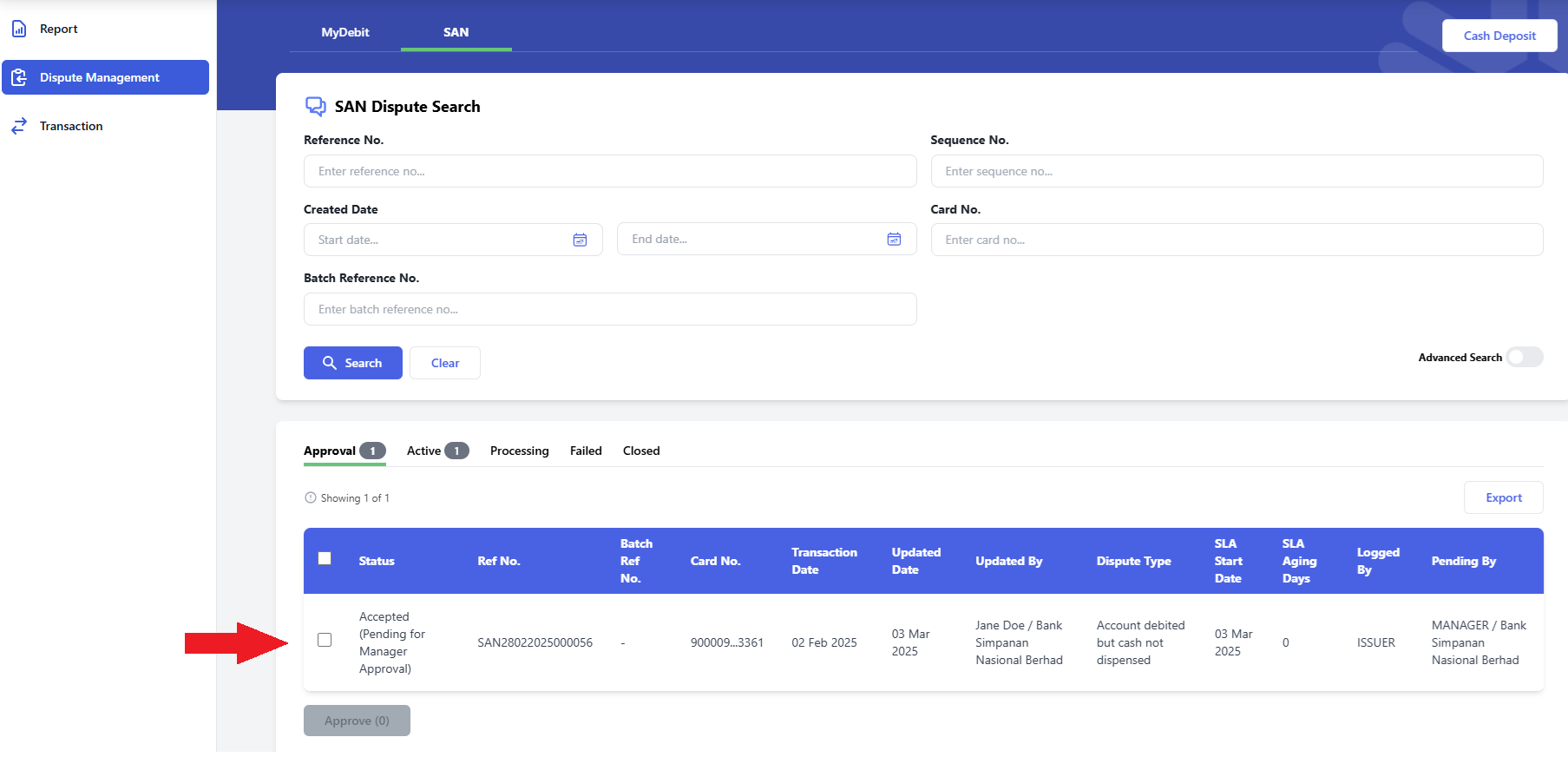Open the End date calendar icon
The height and width of the screenshot is (757, 1568).
tap(894, 239)
